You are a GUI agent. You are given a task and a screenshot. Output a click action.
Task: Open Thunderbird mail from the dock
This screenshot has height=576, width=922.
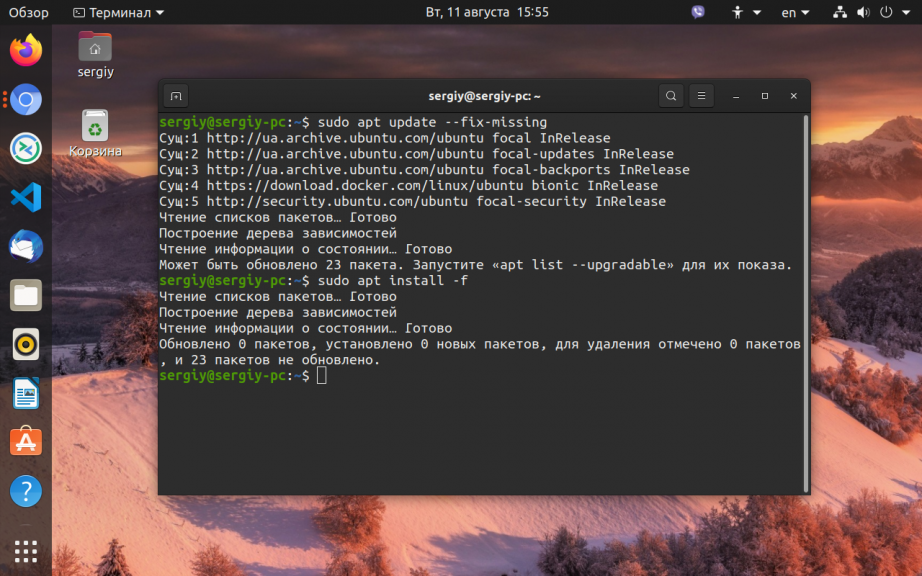click(26, 246)
